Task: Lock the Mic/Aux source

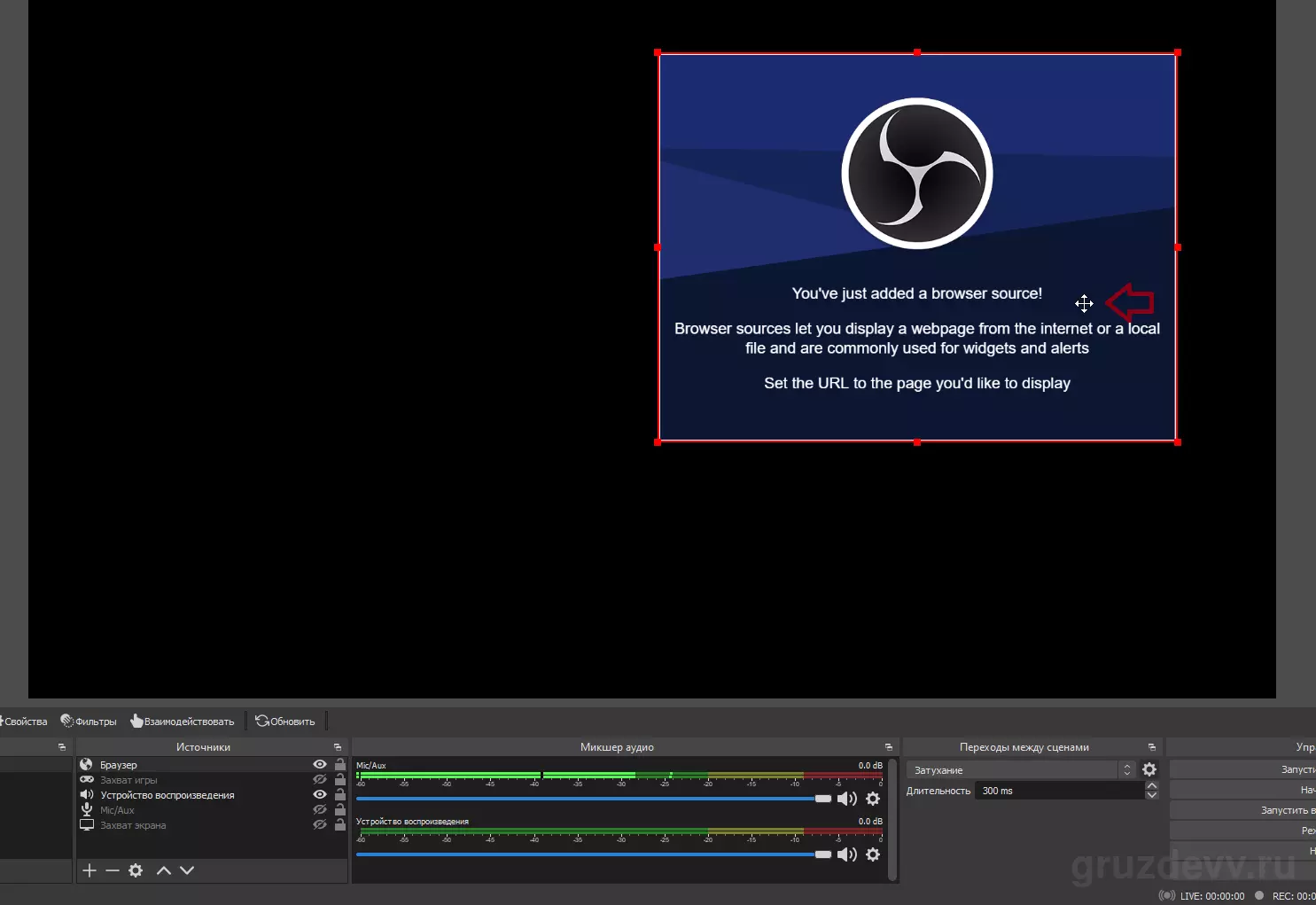Action: tap(340, 809)
